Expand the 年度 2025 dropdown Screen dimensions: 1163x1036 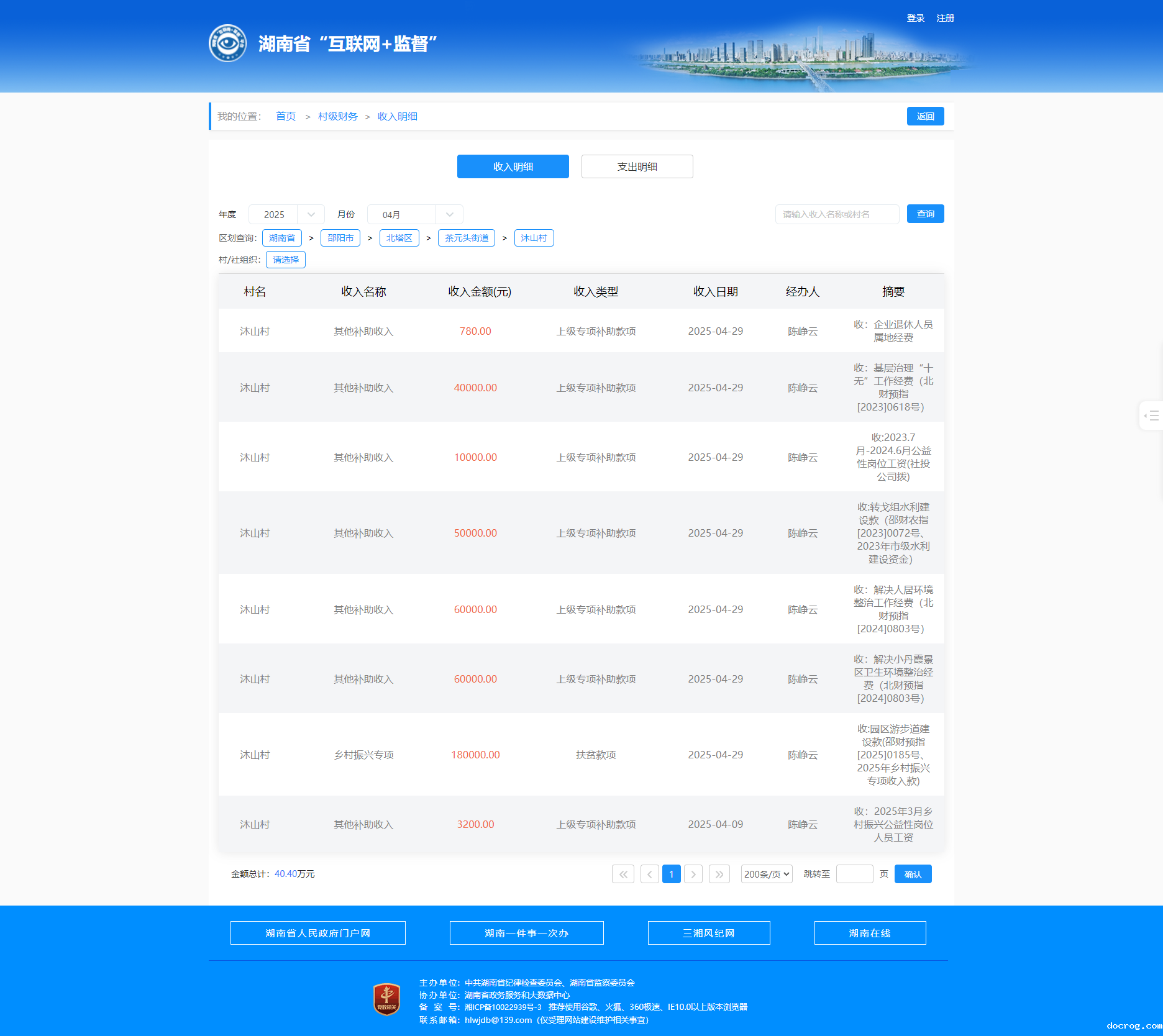(x=286, y=214)
